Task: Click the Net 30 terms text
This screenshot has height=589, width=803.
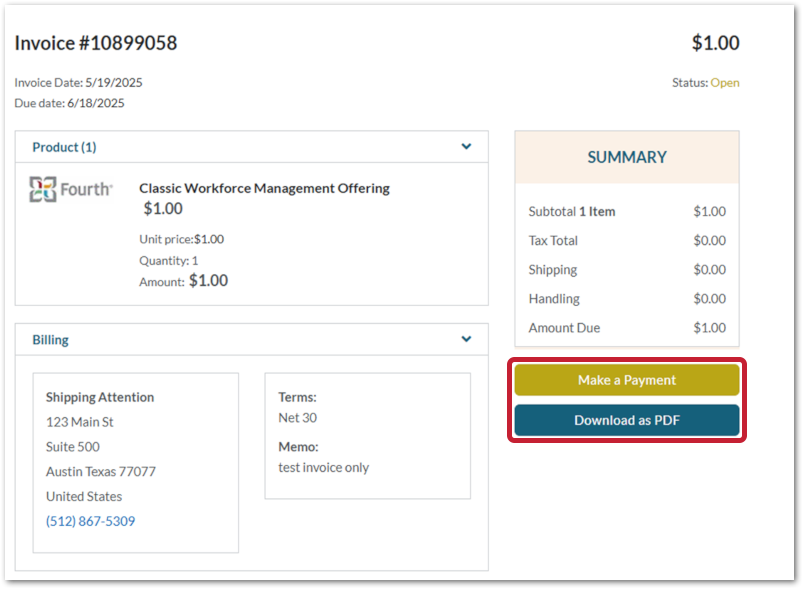Action: click(297, 417)
